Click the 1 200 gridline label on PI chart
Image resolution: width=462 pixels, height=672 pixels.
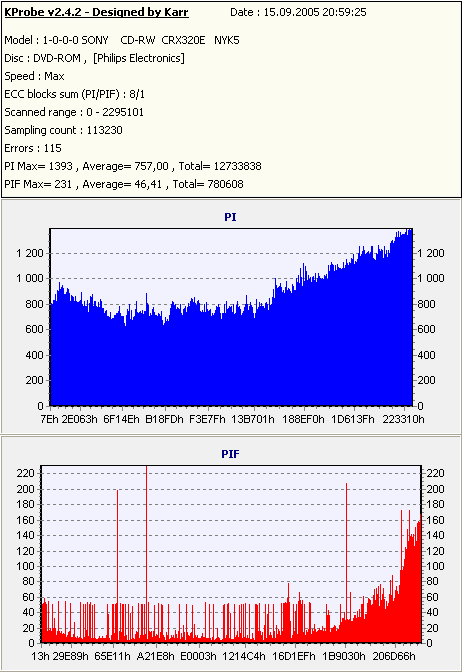(x=30, y=253)
